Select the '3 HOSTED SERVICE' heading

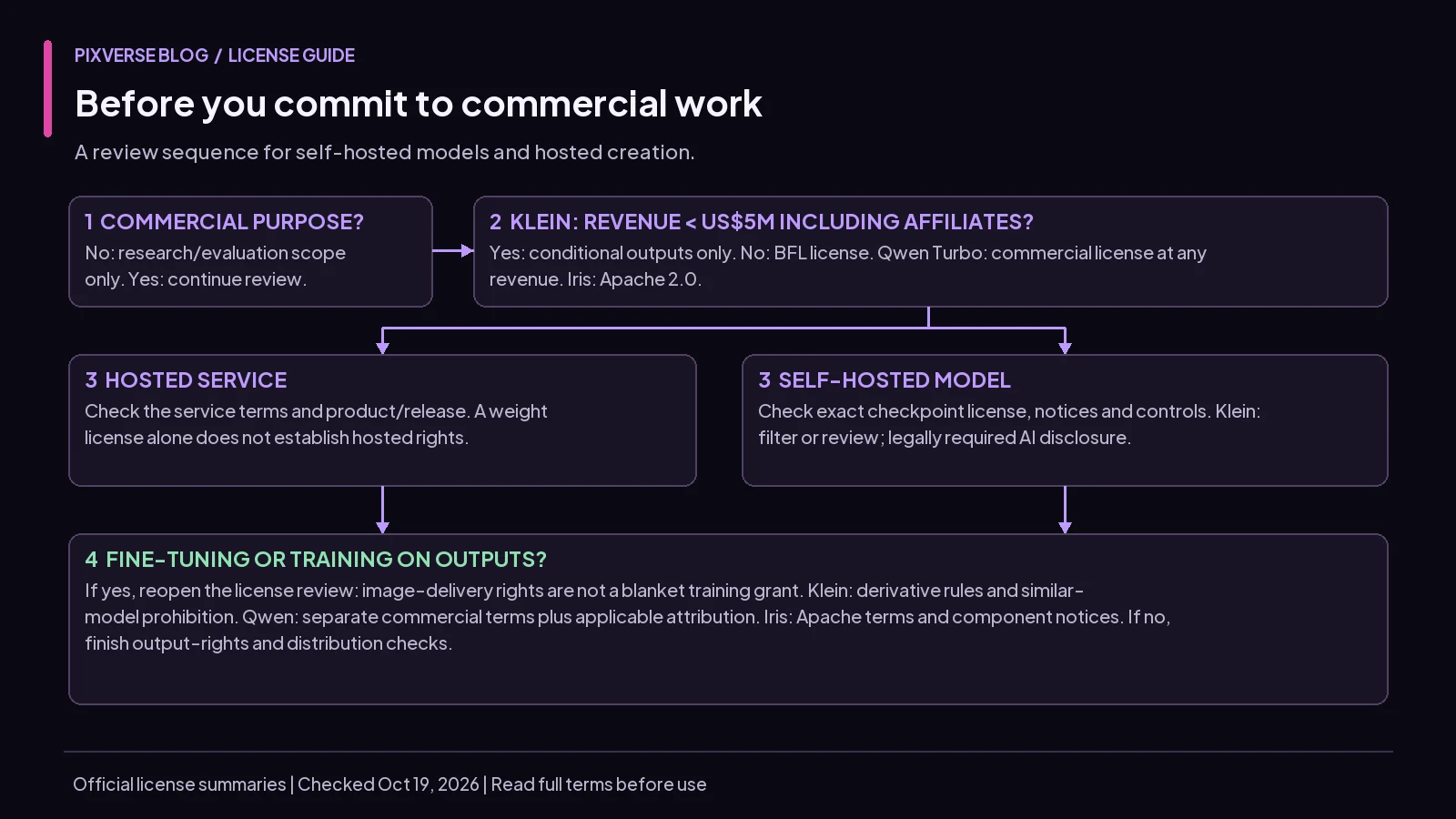click(x=186, y=380)
